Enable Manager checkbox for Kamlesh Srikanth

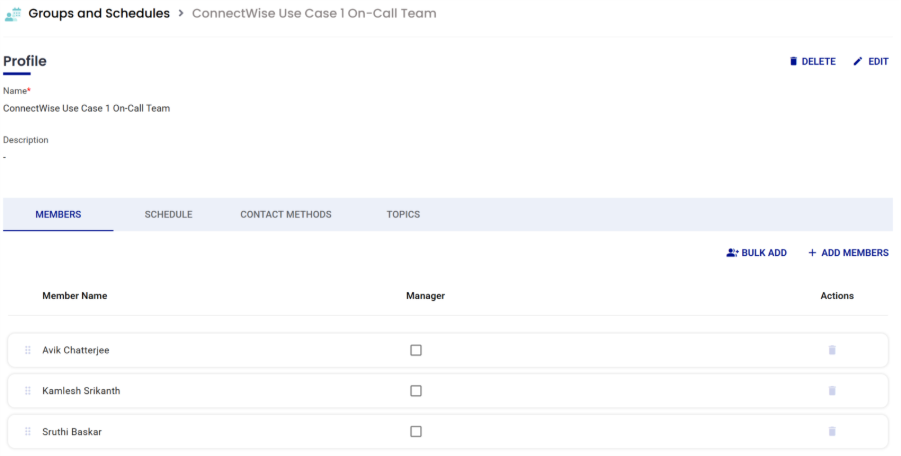[416, 391]
